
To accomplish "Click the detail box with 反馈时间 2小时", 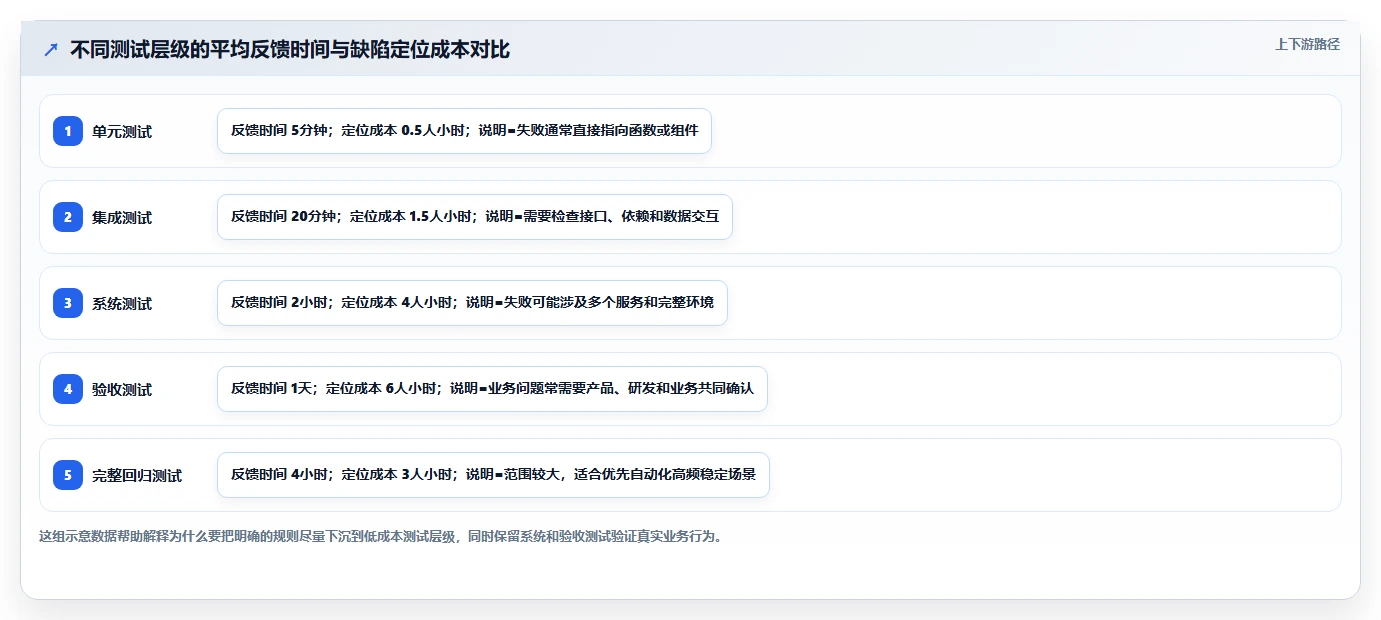I will 472,303.
